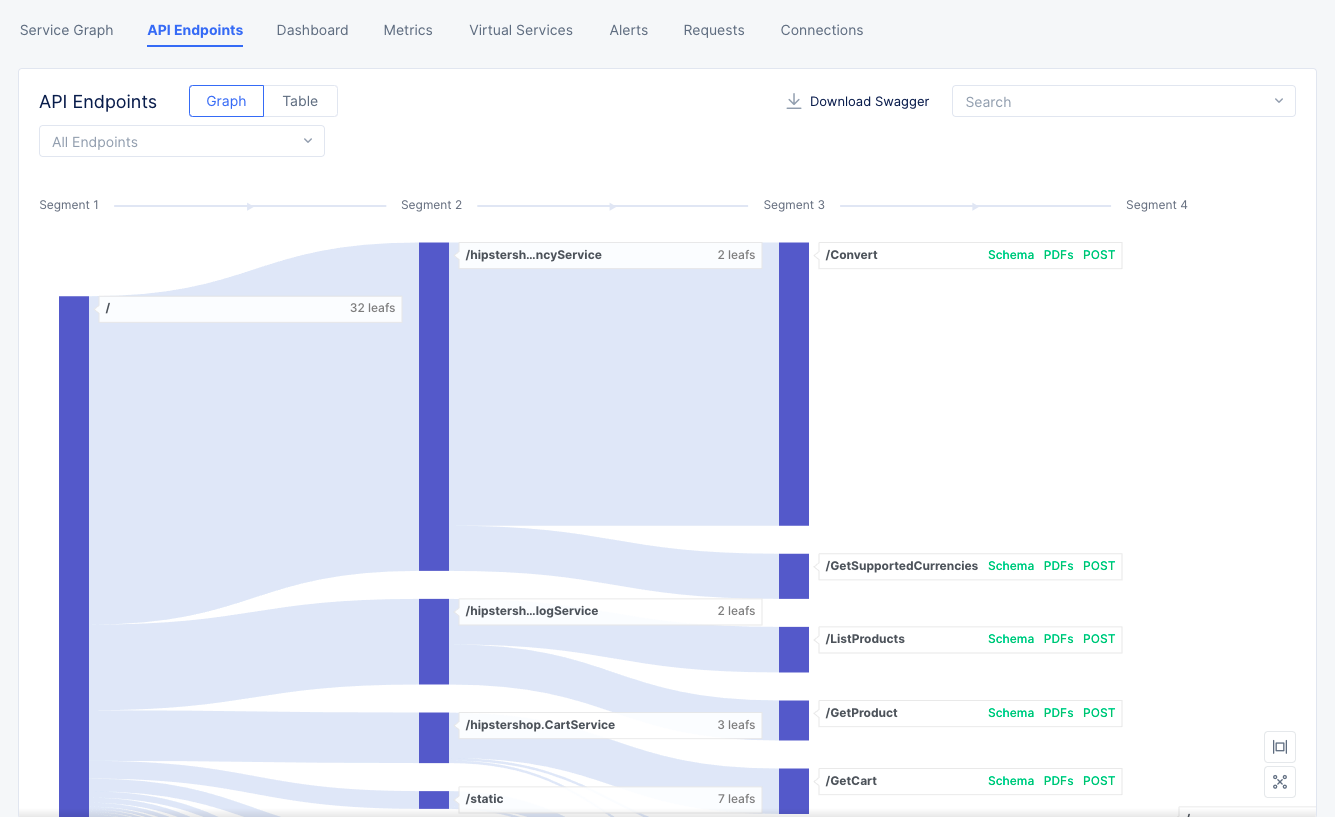The width and height of the screenshot is (1335, 817).
Task: Switch to Table view
Action: point(300,100)
